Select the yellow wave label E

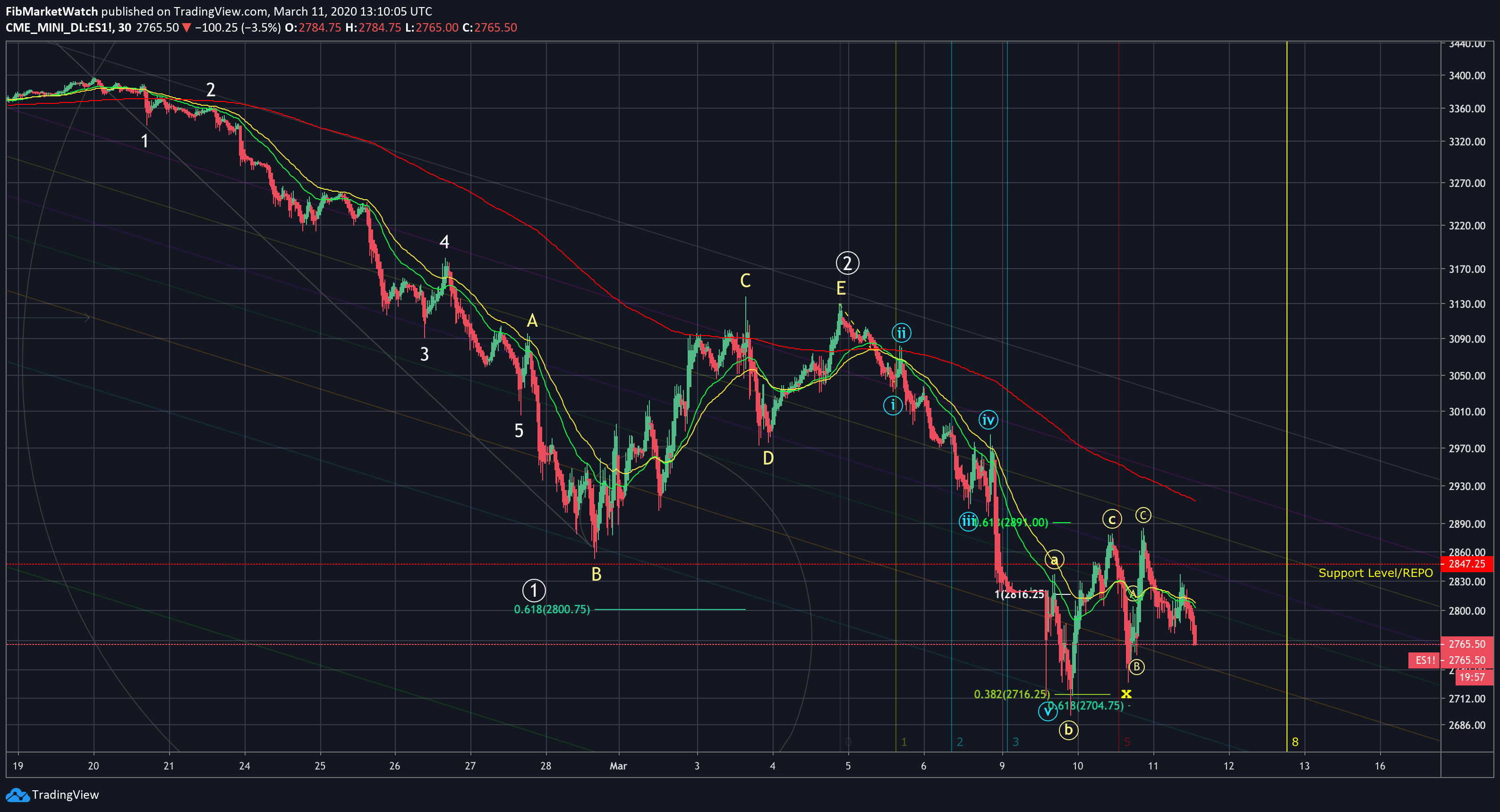click(841, 288)
